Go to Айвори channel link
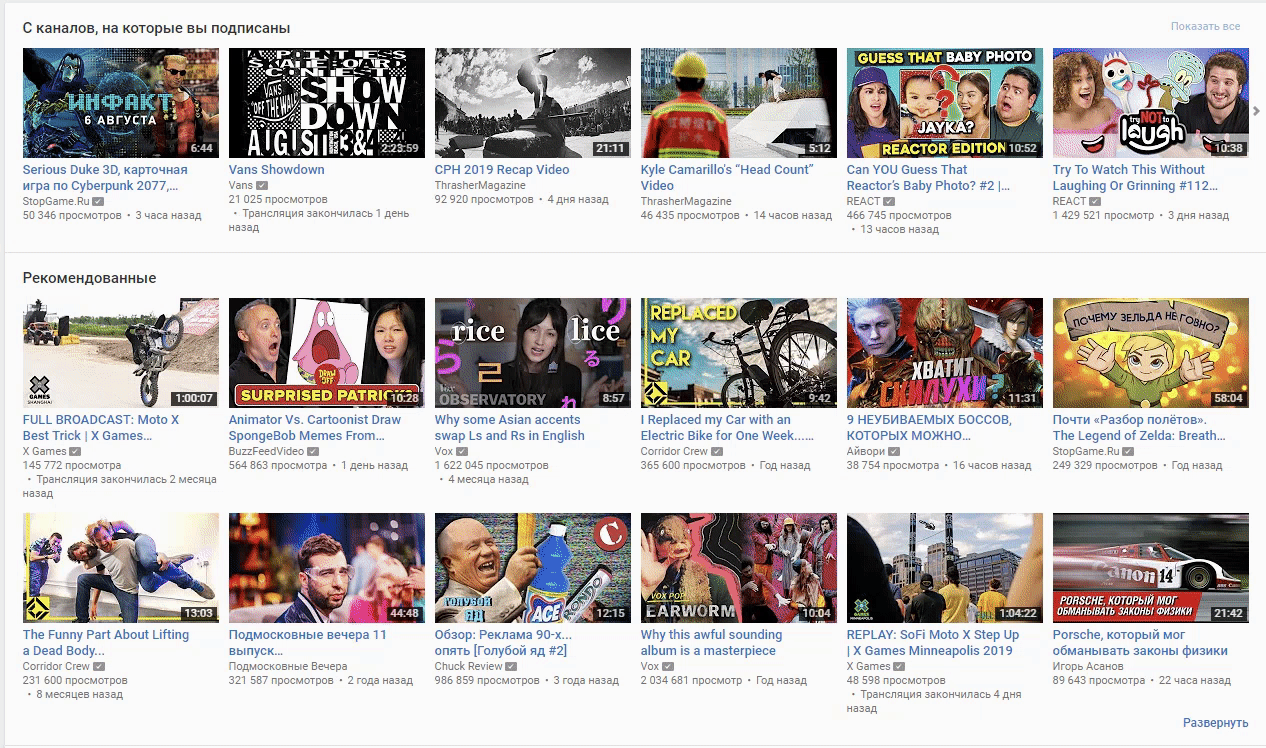The image size is (1266, 748). pyautogui.click(x=866, y=451)
